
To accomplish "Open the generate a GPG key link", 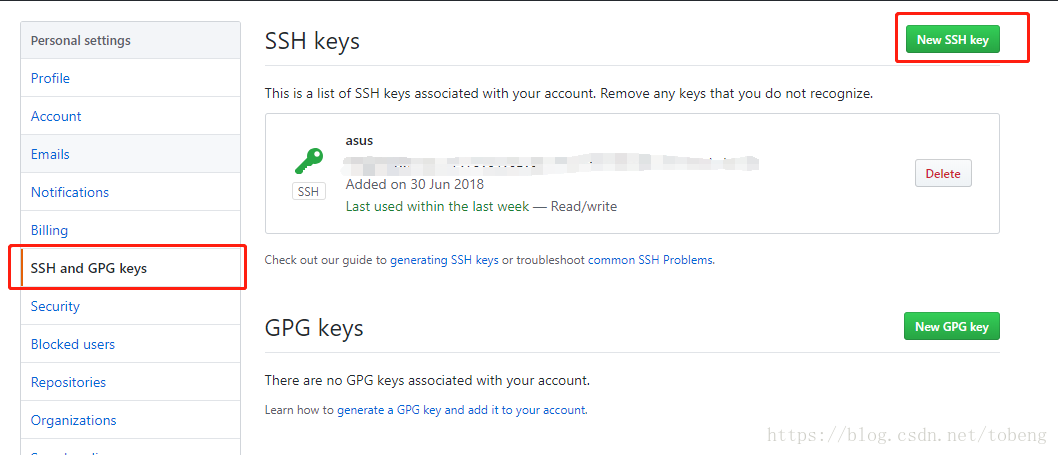I will 462,410.
